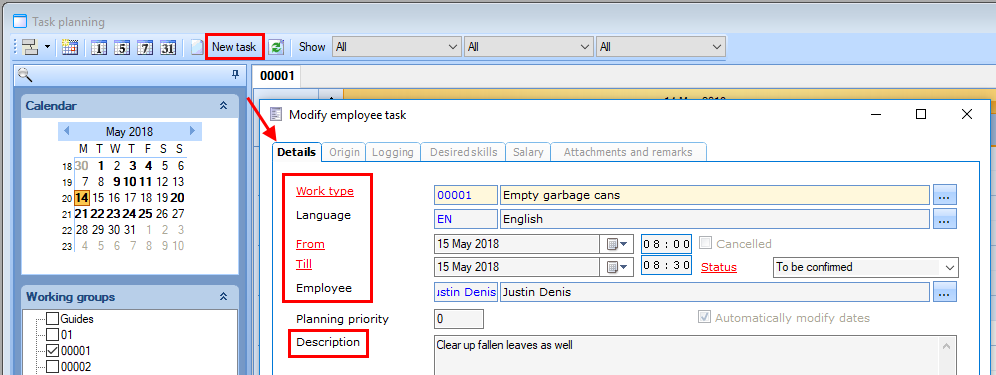Open the Logging tab
Image resolution: width=996 pixels, height=375 pixels.
coord(393,152)
